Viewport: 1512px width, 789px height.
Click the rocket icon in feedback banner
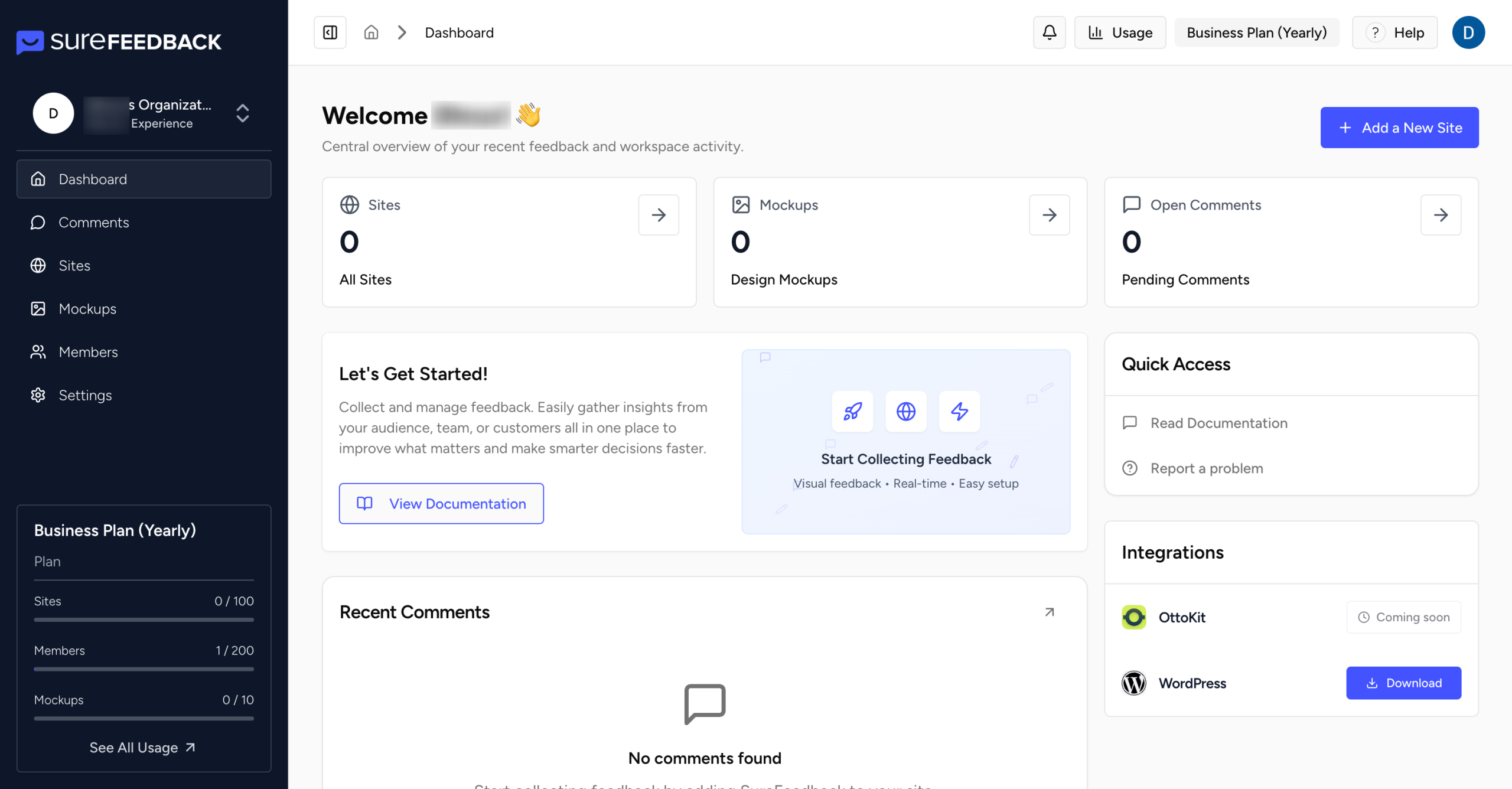click(x=852, y=411)
